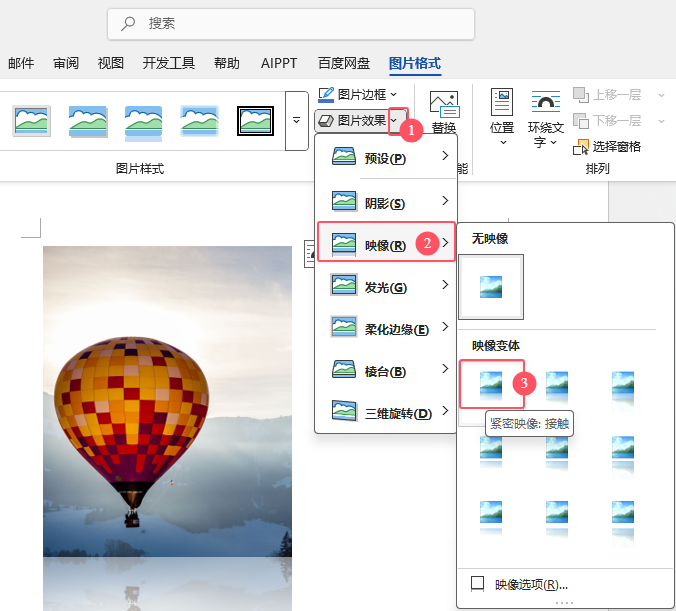Apply the second reflection variant in first row
Viewport: 676px width, 611px height.
tap(557, 385)
